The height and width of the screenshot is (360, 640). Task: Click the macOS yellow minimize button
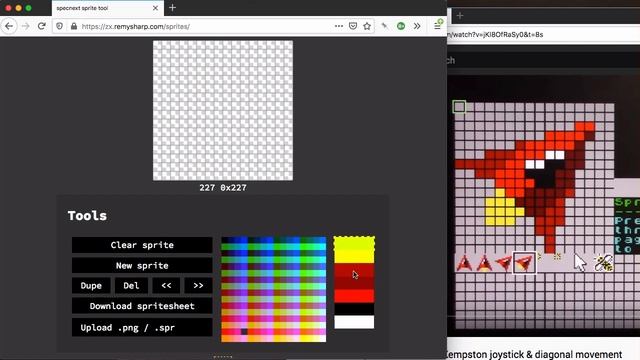[x=19, y=8]
